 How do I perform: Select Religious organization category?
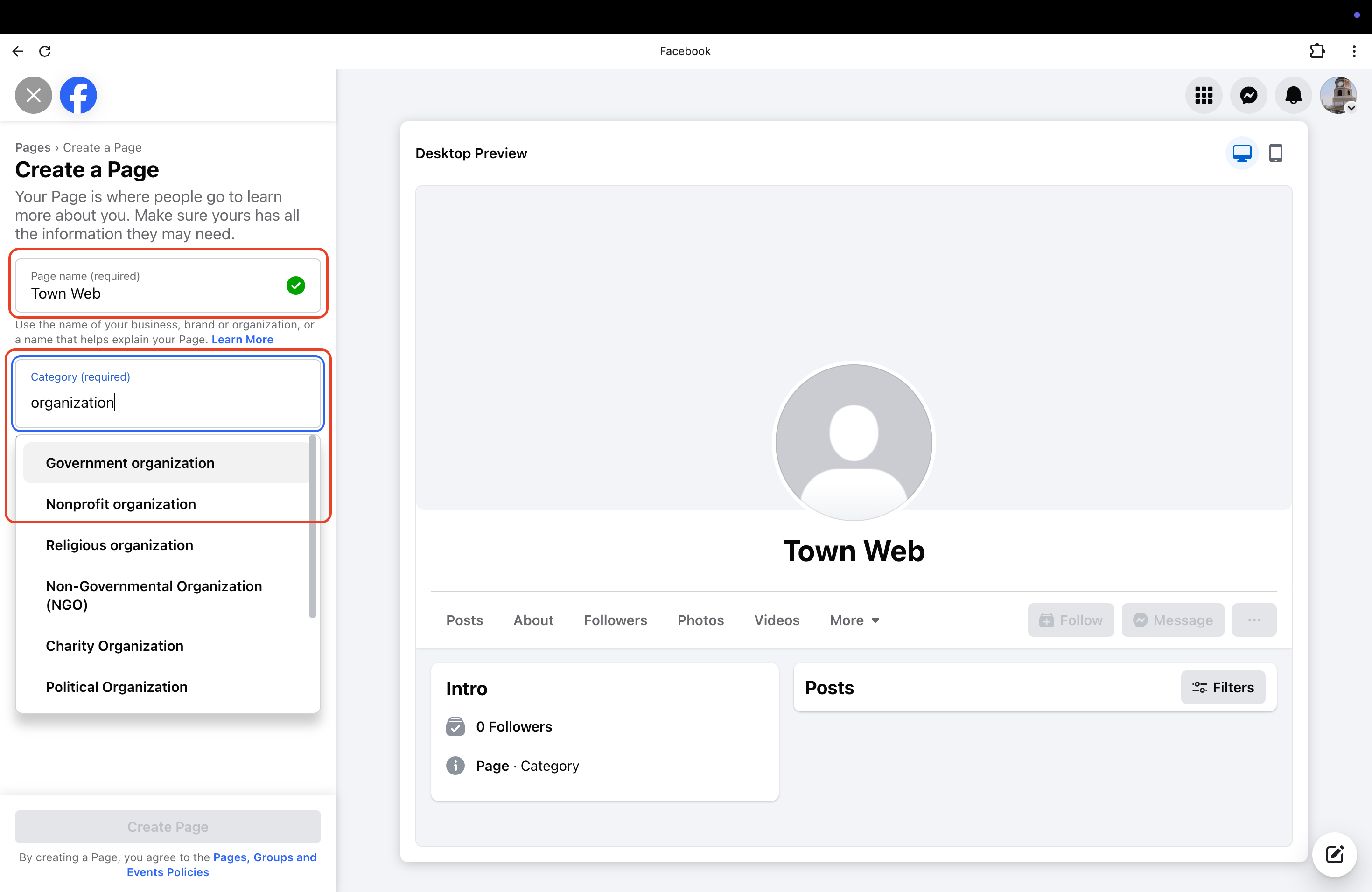(166, 545)
